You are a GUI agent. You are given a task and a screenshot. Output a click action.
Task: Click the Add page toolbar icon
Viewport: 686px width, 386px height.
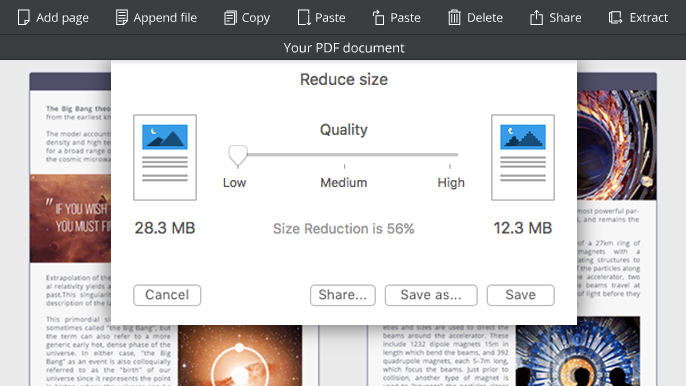click(23, 18)
